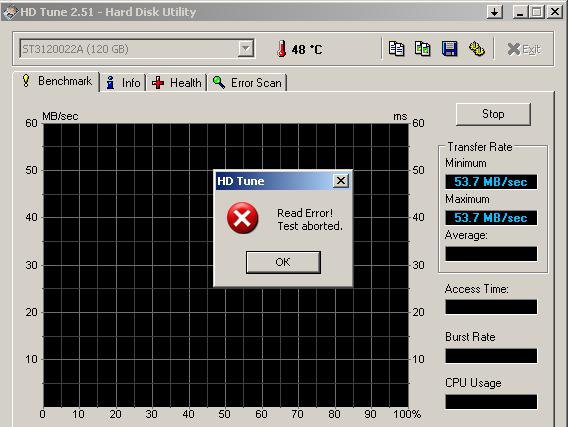Screen dimensions: 568x427
Task: Click the down-arrow tray button in title bar
Action: coord(494,12)
